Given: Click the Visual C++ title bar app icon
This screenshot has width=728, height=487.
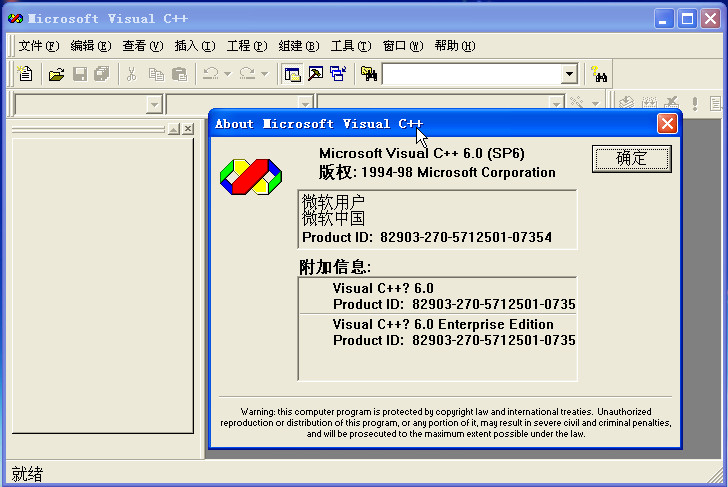Looking at the screenshot, I should [x=15, y=19].
